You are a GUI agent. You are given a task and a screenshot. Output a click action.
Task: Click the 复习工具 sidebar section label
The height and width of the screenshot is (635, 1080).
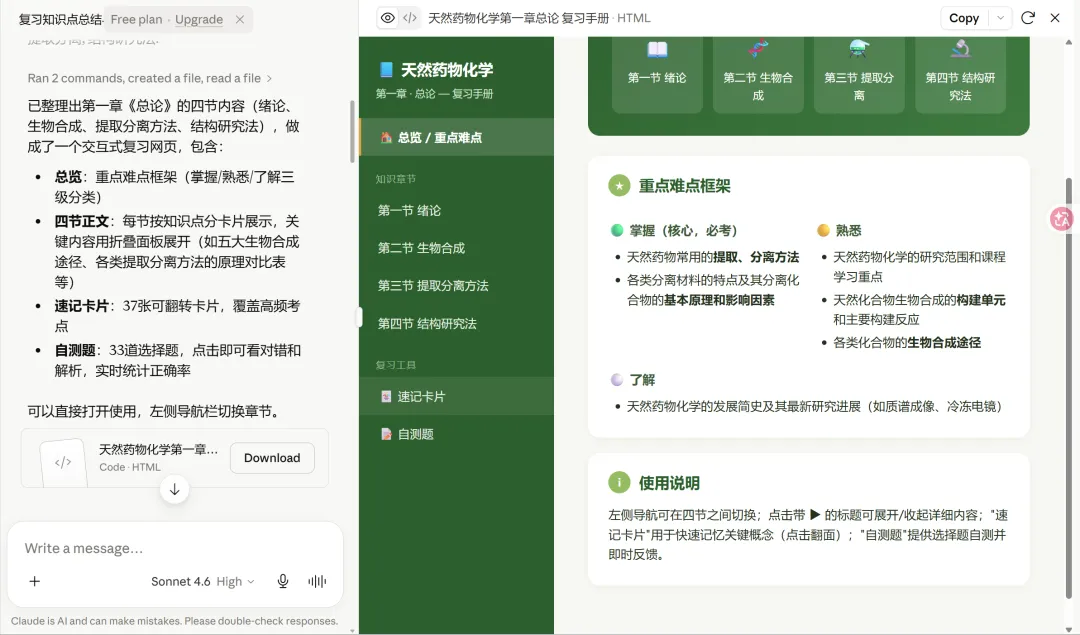[x=395, y=365]
